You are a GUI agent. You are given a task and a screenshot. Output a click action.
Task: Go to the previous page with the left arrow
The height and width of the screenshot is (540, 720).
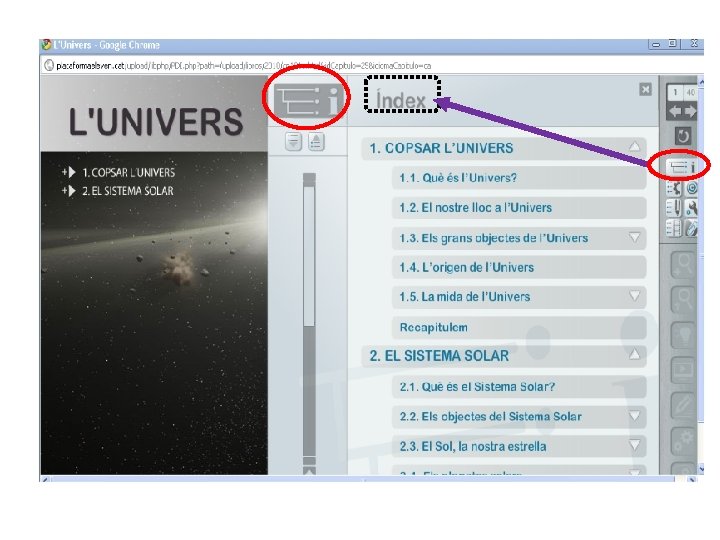[x=675, y=111]
